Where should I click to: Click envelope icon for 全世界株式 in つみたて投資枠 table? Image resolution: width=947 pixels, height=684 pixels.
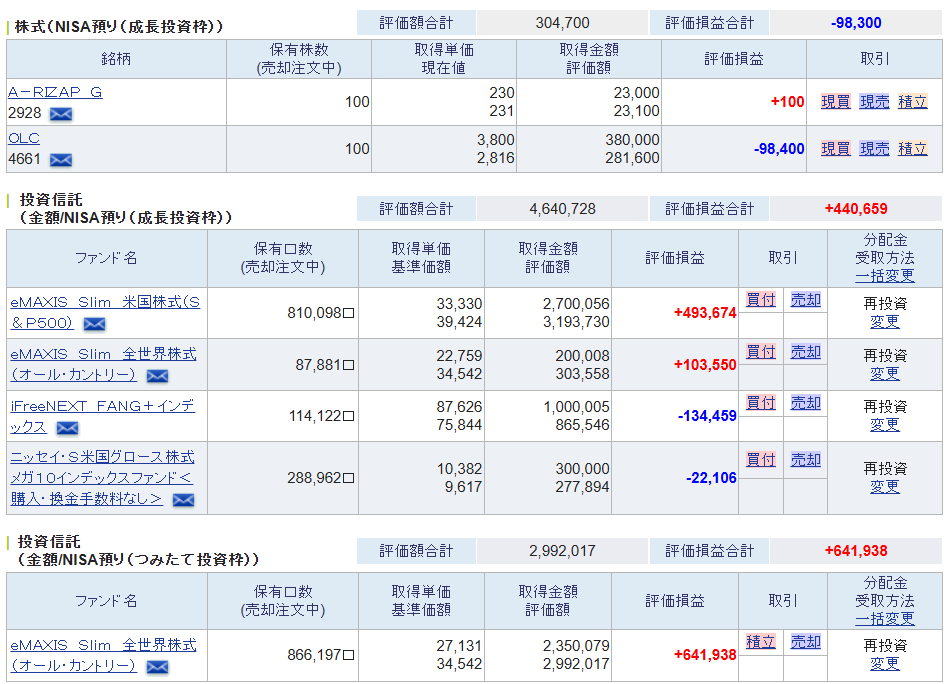pyautogui.click(x=157, y=667)
